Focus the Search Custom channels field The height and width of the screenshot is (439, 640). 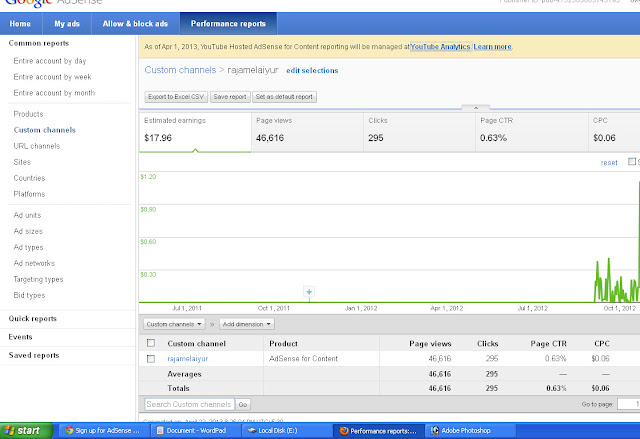click(189, 404)
